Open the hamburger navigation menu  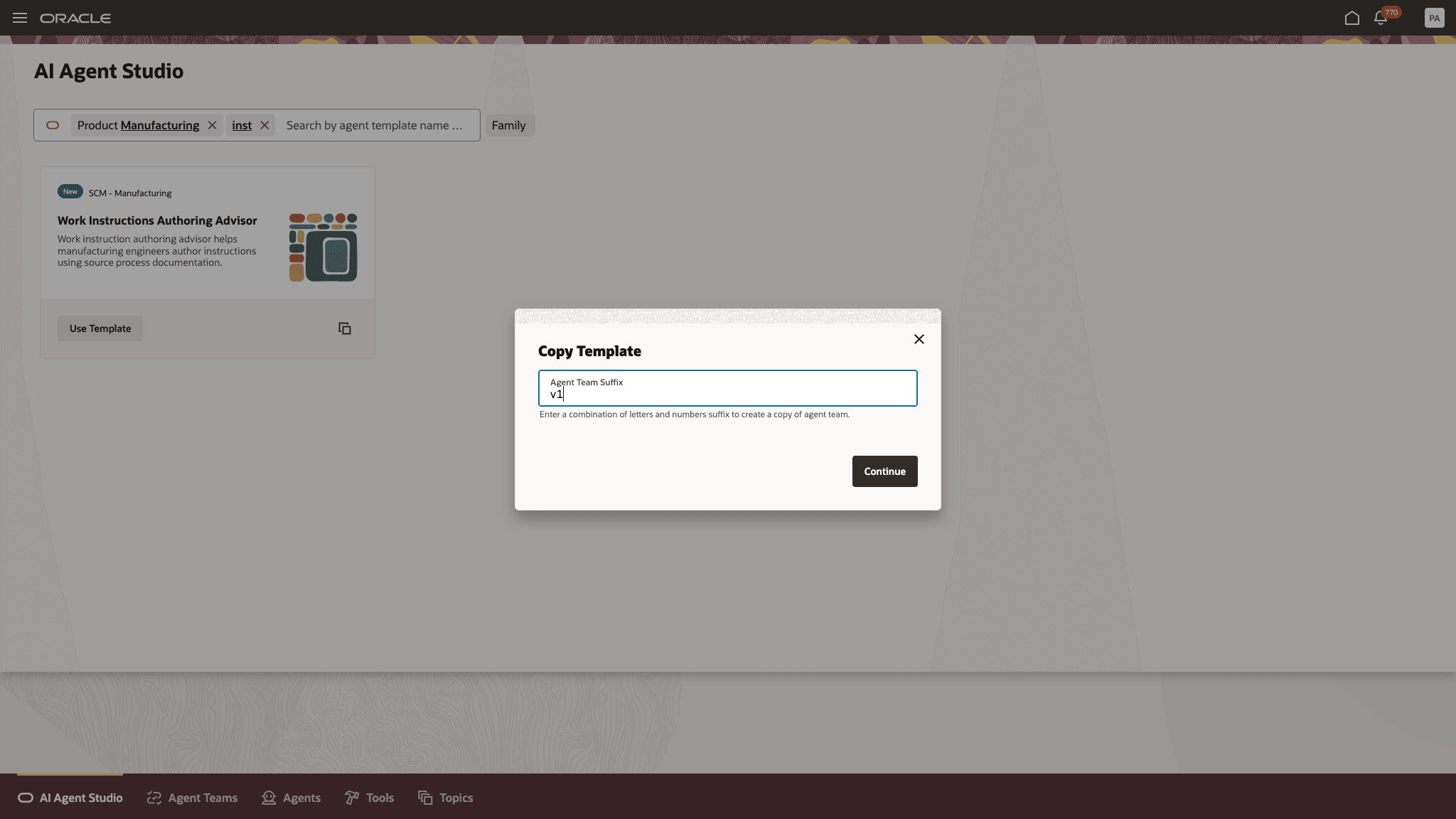click(19, 18)
